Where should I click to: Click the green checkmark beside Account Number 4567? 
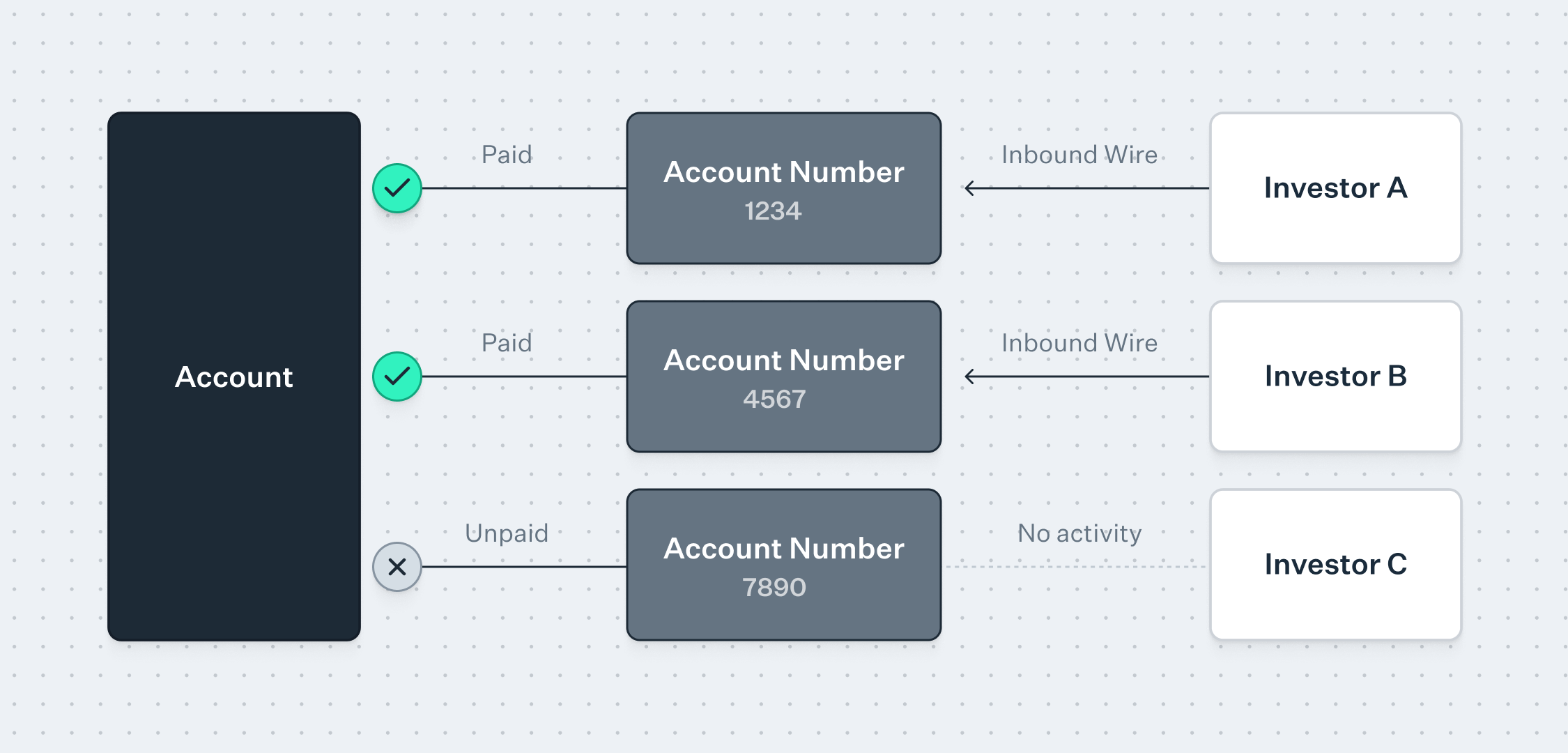pos(397,376)
